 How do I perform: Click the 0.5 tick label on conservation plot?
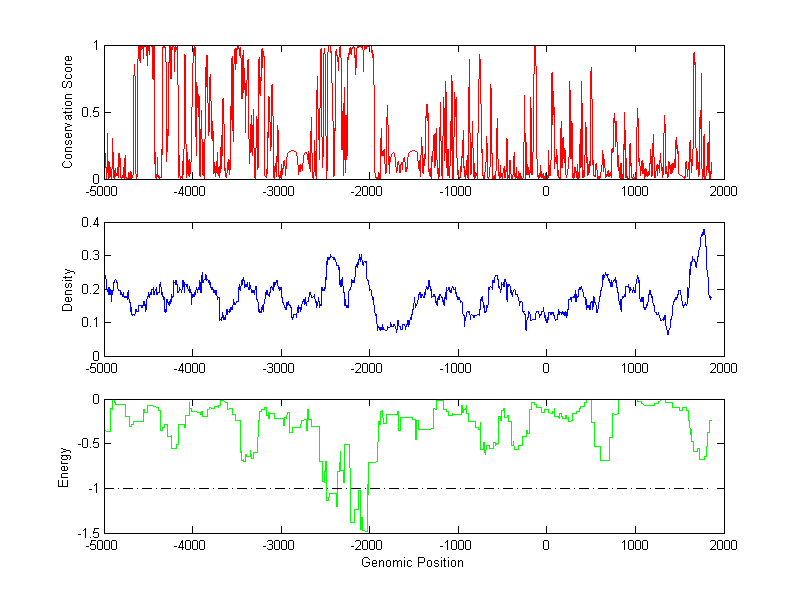91,112
